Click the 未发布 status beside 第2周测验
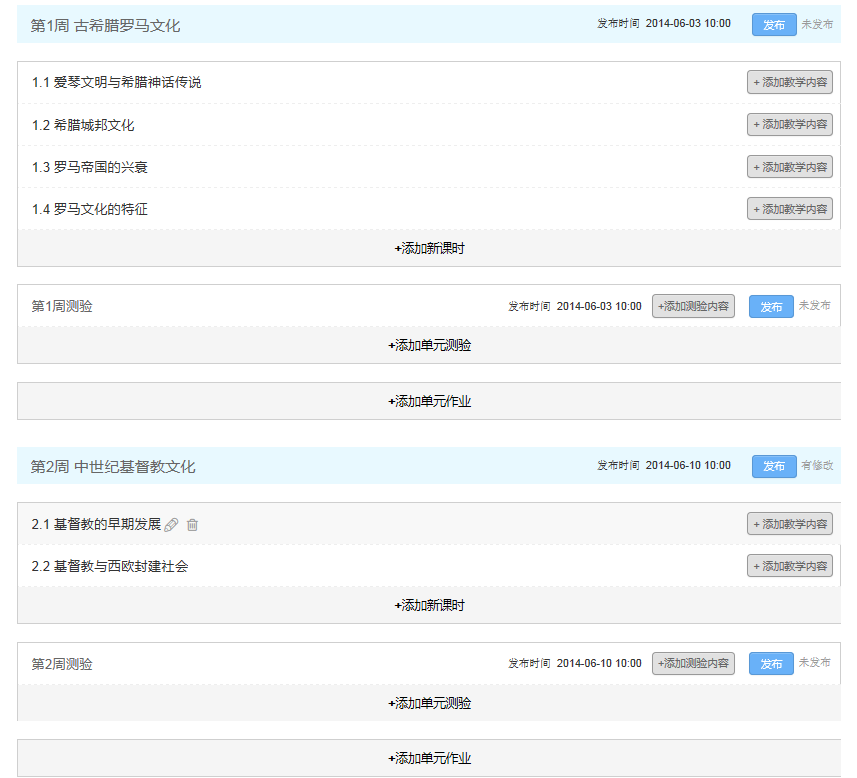857x778 pixels. (814, 662)
